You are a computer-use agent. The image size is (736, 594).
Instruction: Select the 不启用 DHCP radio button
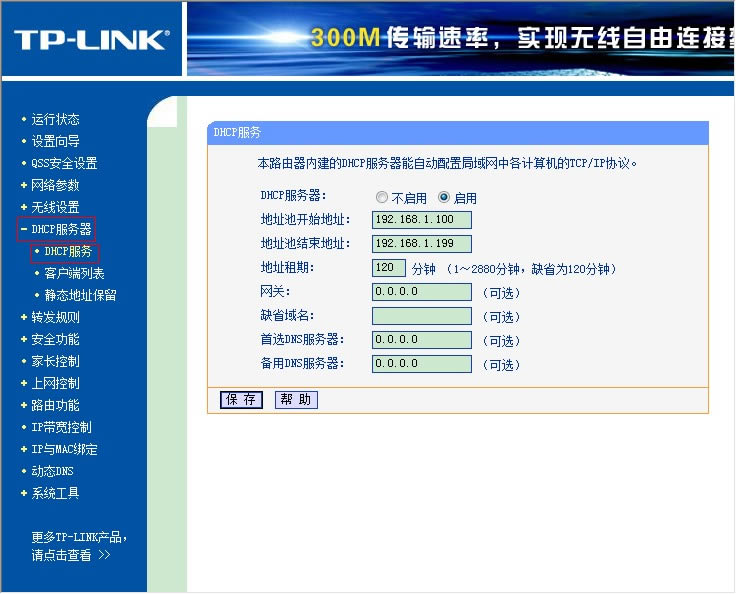382,197
